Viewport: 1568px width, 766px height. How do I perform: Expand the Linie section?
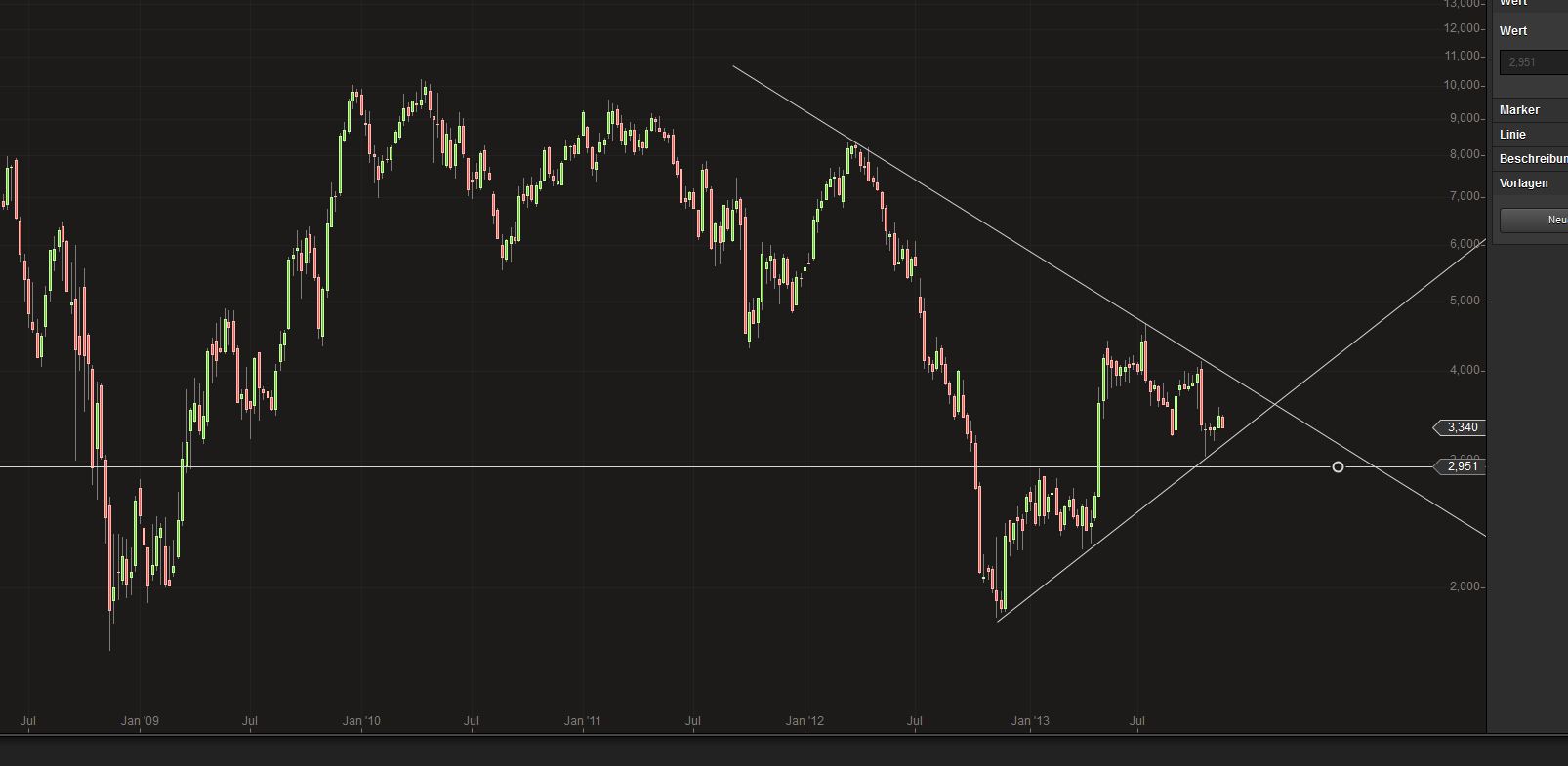click(x=1530, y=135)
